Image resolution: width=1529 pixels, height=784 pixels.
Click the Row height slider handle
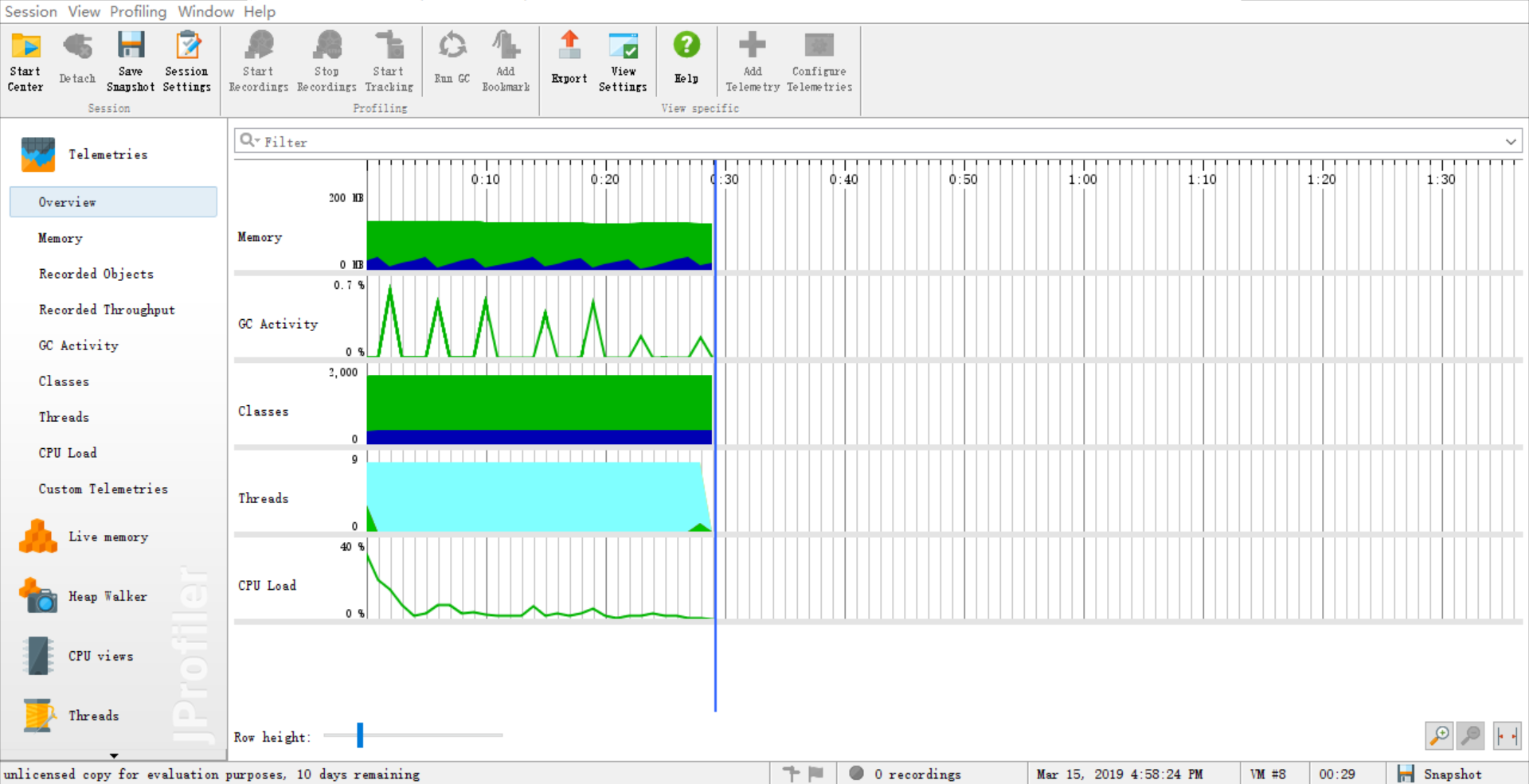(360, 735)
